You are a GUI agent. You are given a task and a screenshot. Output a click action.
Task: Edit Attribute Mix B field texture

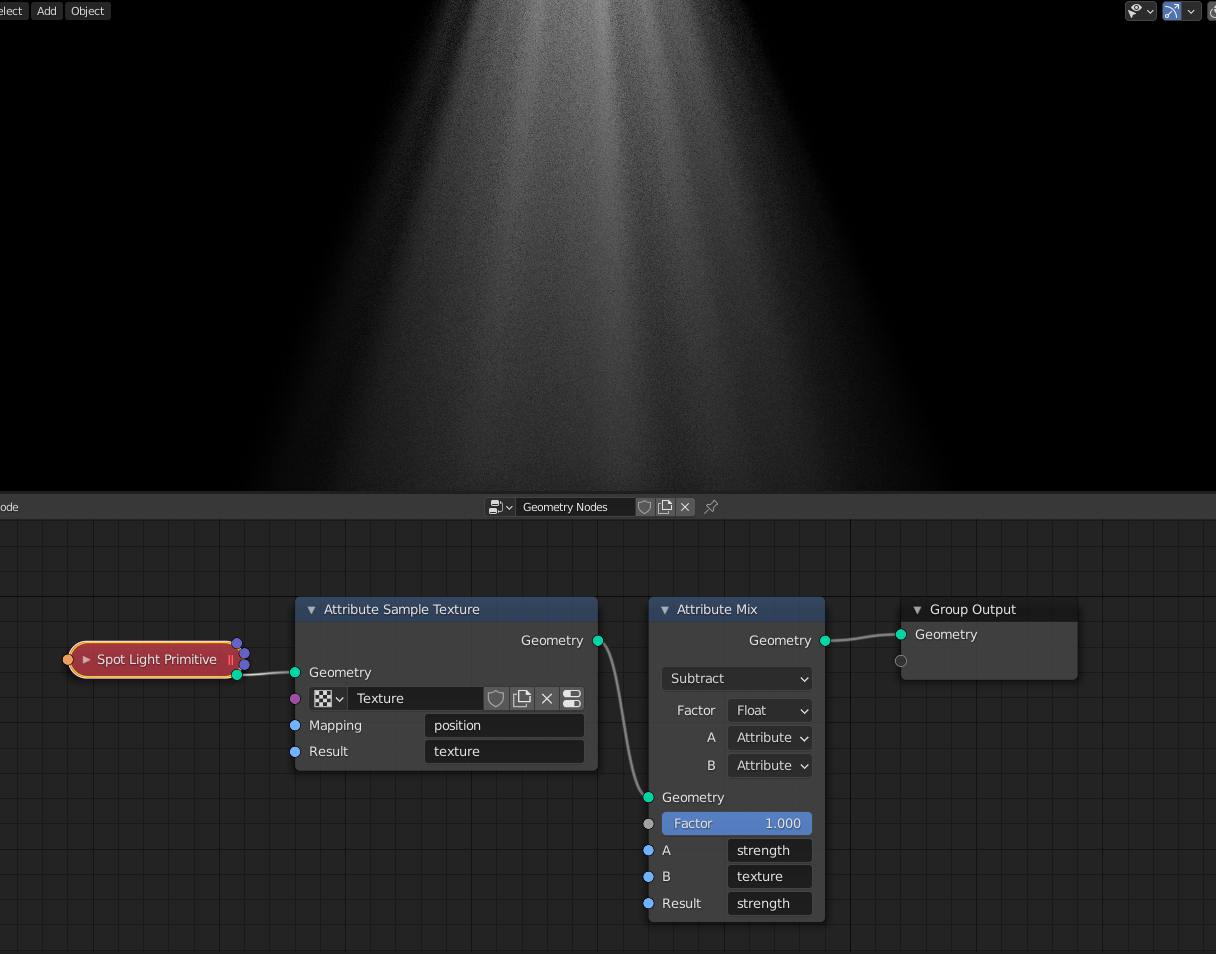tap(770, 876)
